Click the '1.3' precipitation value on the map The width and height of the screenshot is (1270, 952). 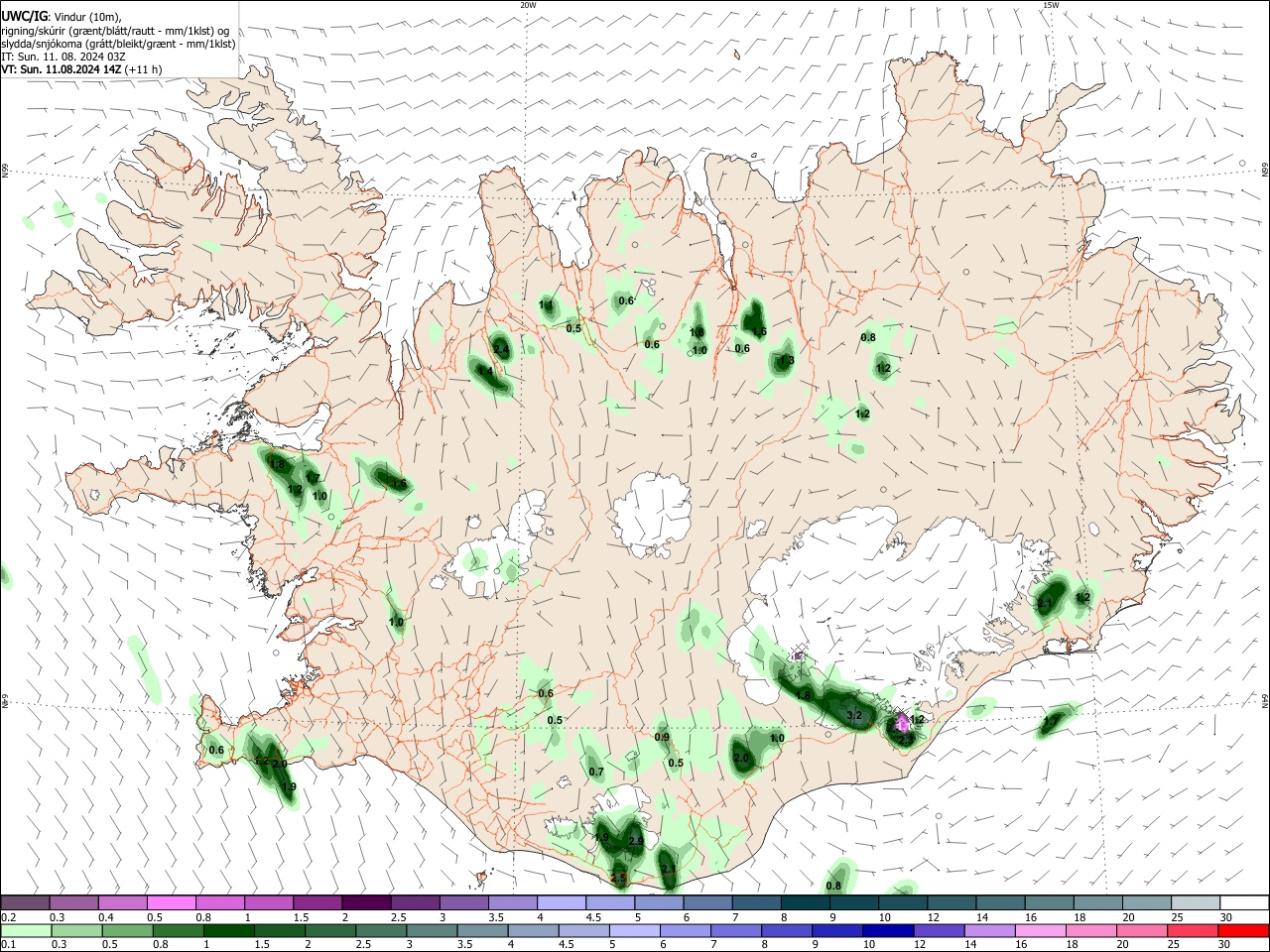click(786, 361)
